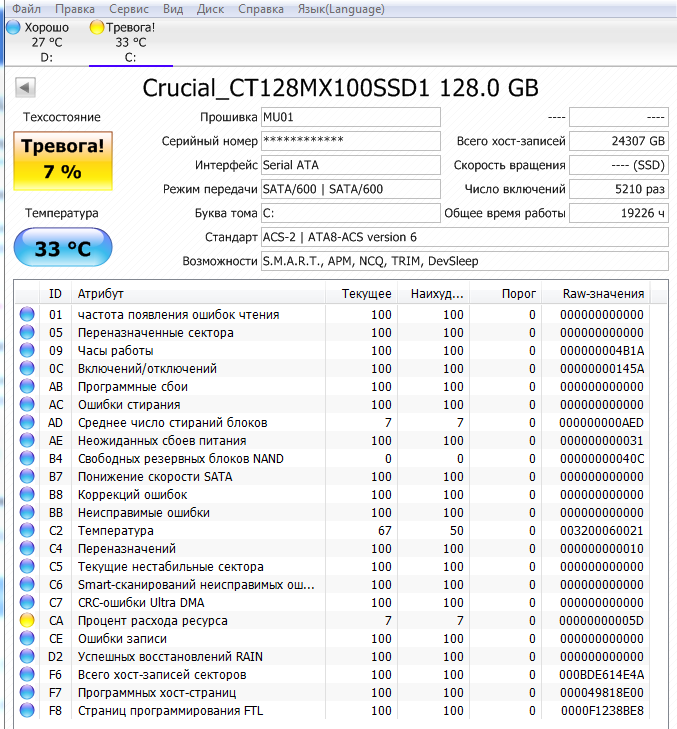Select the Переназначенные сектора row
677x729 pixels.
155,333
